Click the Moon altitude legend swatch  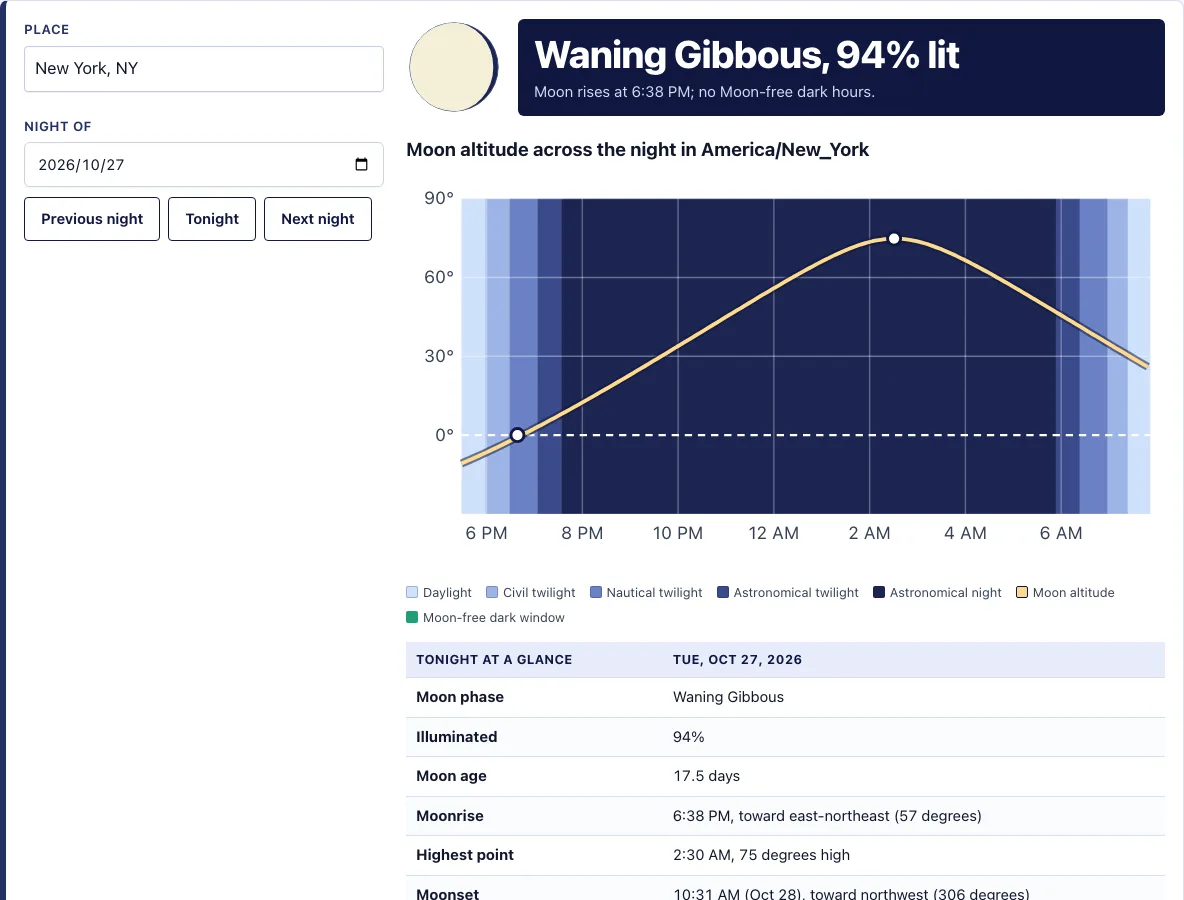(x=1022, y=592)
